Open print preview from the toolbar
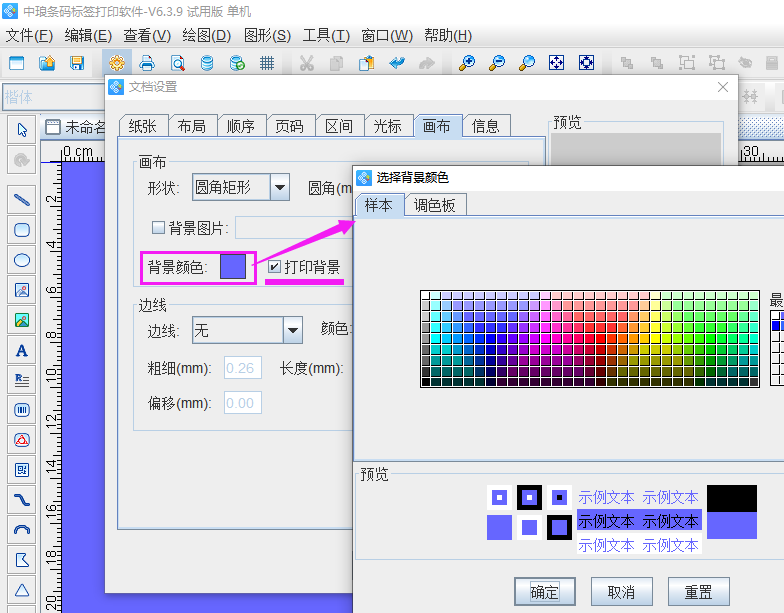 177,63
